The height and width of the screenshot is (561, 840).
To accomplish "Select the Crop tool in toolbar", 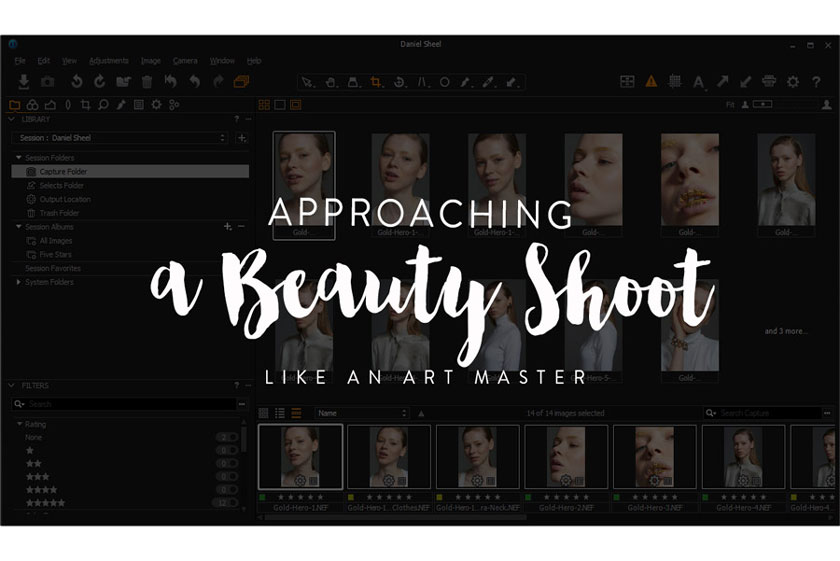I will [x=376, y=82].
